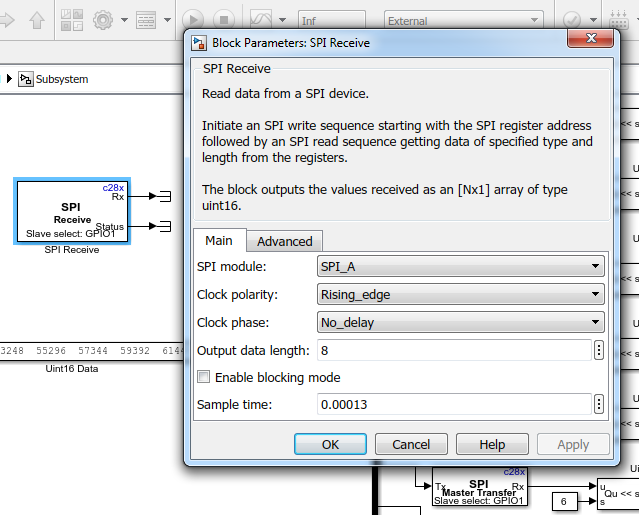Click the Block Parameters dialog title icon
This screenshot has height=515, width=639.
click(198, 43)
